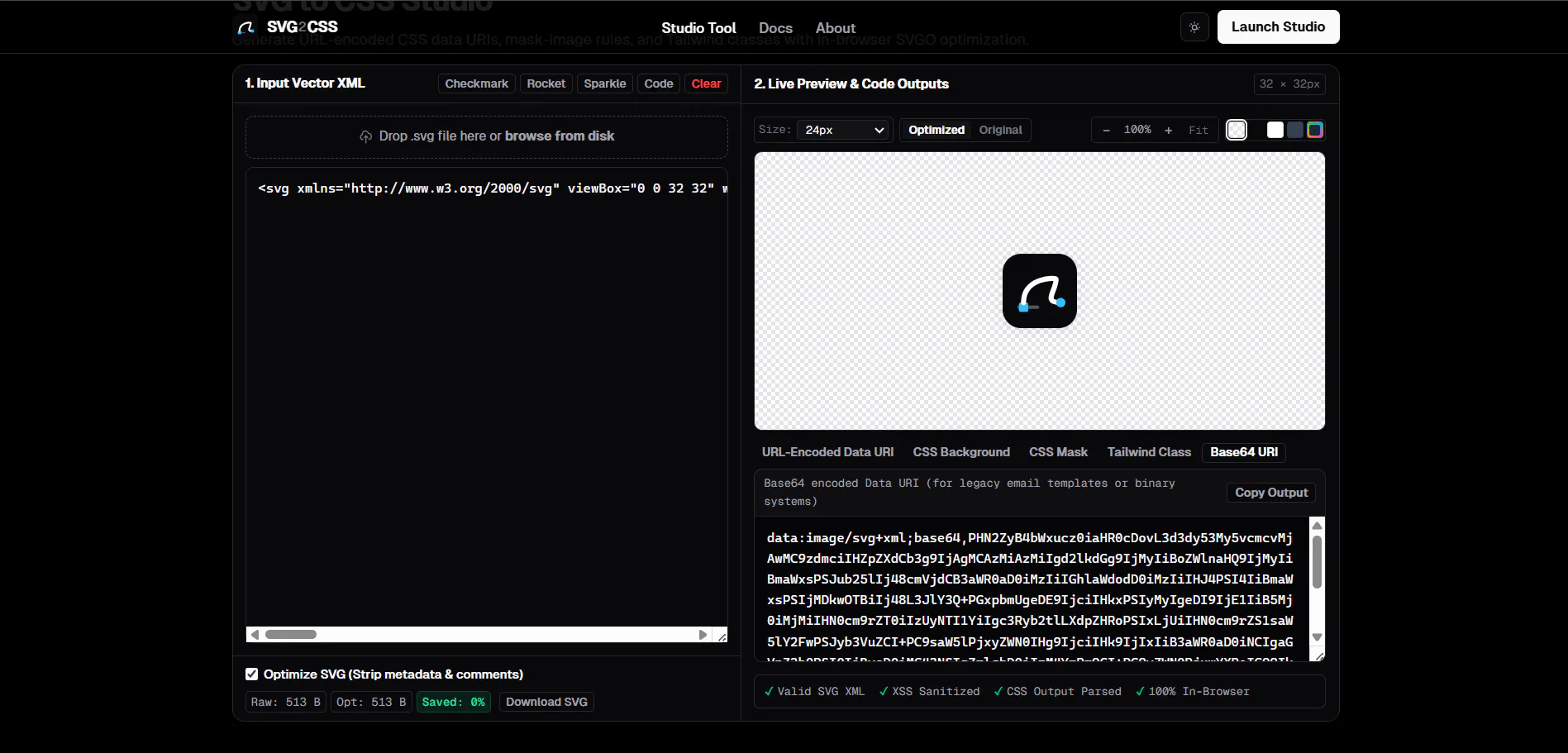Switch to URL-Encoded Data URI tab
This screenshot has width=1568, height=753.
pyautogui.click(x=827, y=452)
